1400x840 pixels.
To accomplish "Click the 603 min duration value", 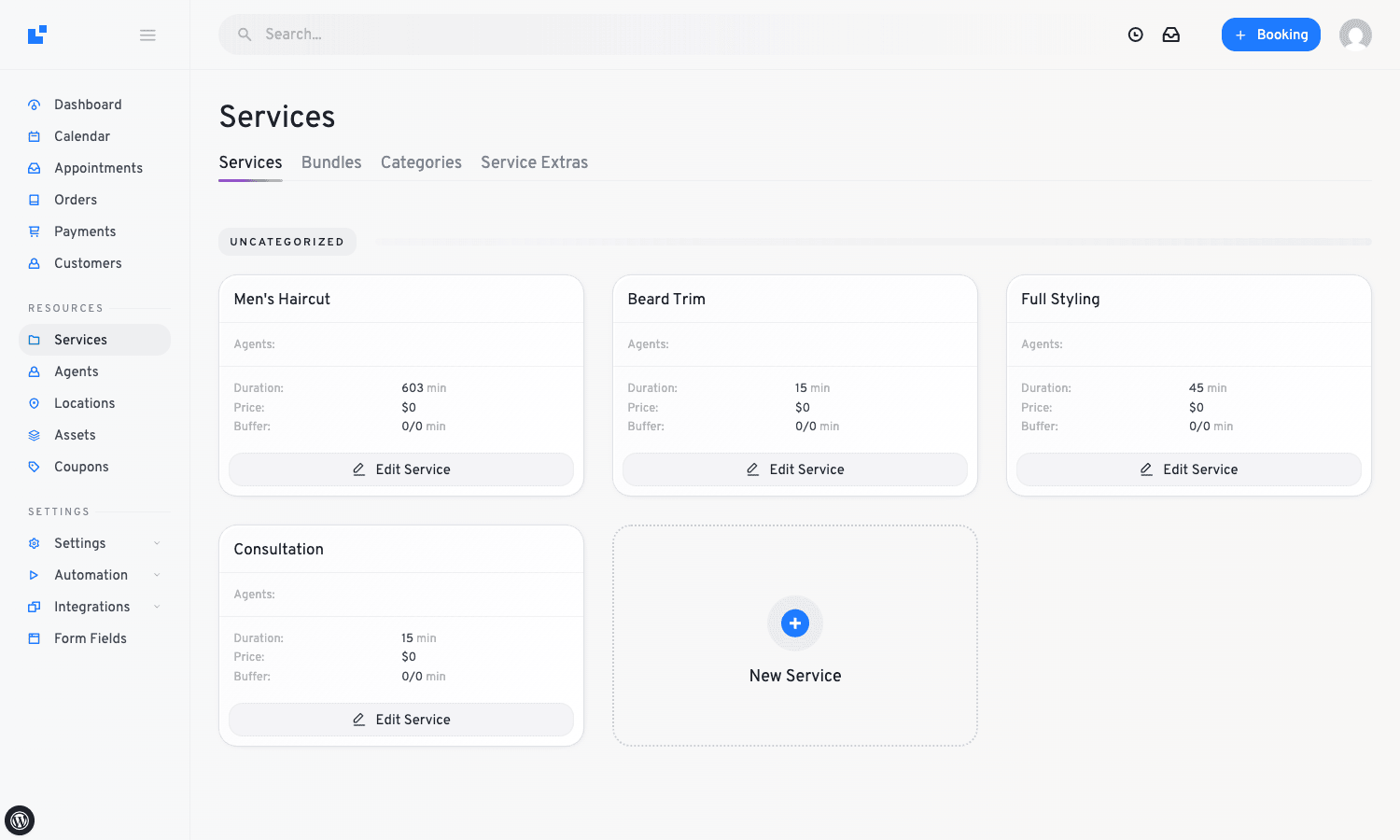I will [424, 388].
